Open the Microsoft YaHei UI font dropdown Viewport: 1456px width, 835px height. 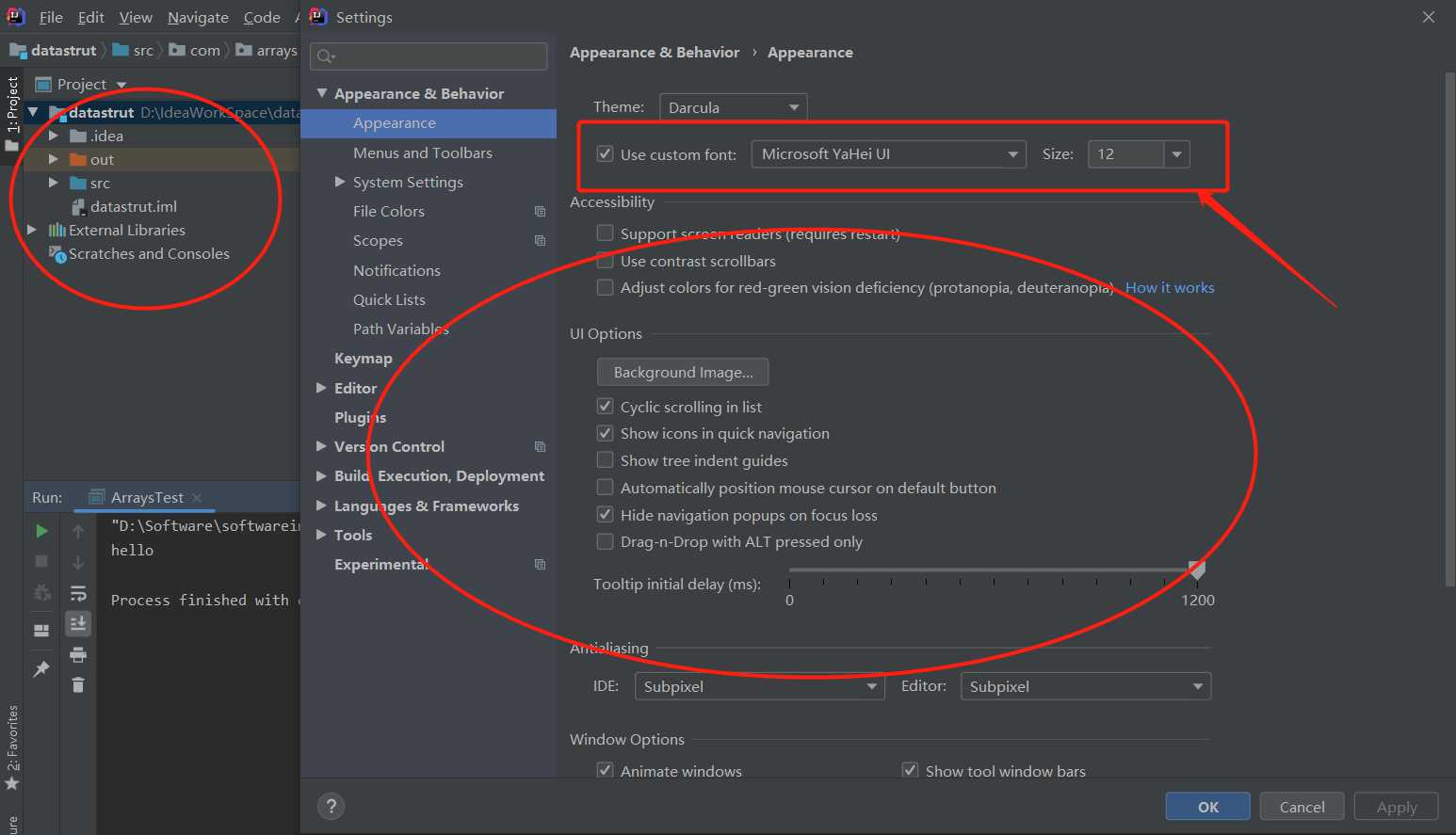pos(889,154)
